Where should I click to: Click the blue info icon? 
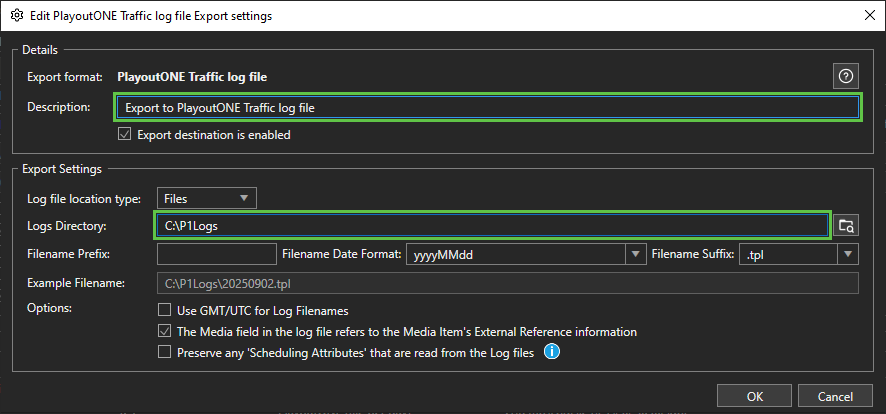point(552,352)
